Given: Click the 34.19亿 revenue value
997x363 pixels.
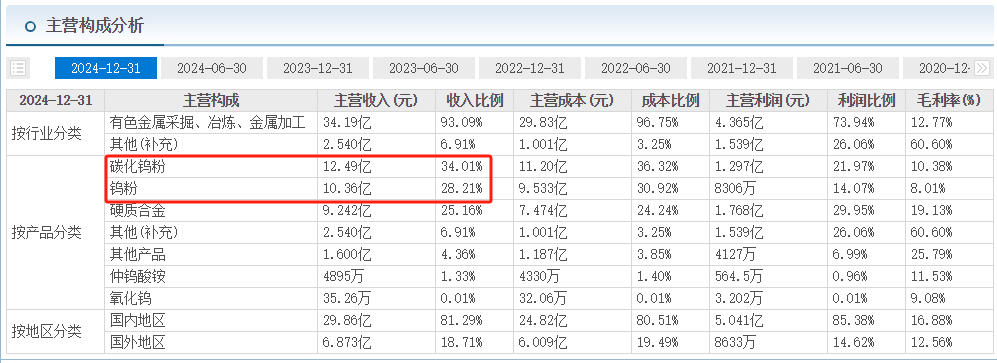Looking at the screenshot, I should click(x=347, y=122).
